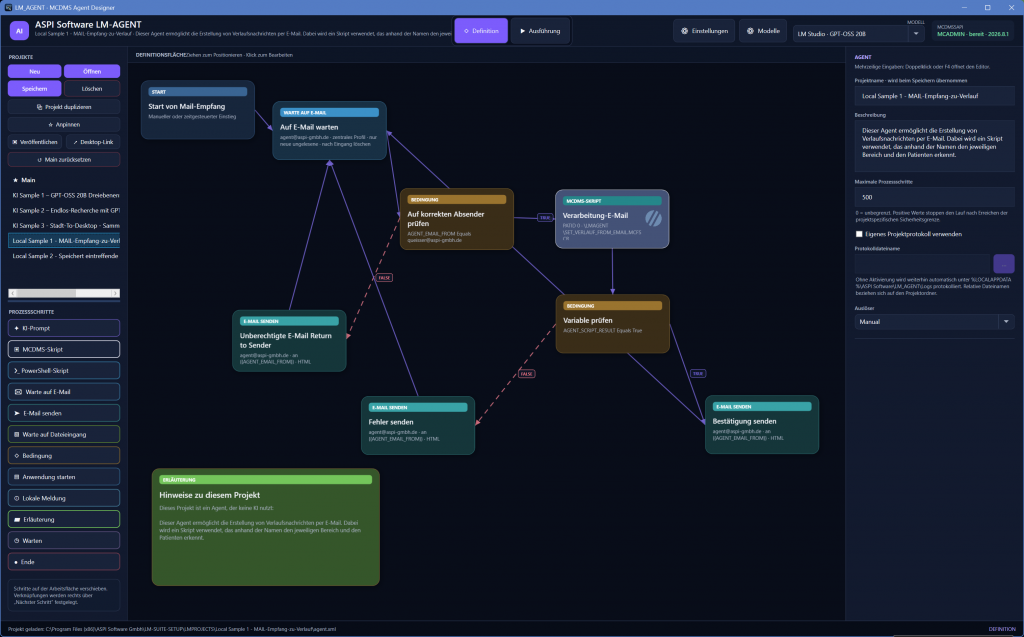The image size is (1024, 637).
Task: Add a KI-Prompt process step
Action: point(64,328)
